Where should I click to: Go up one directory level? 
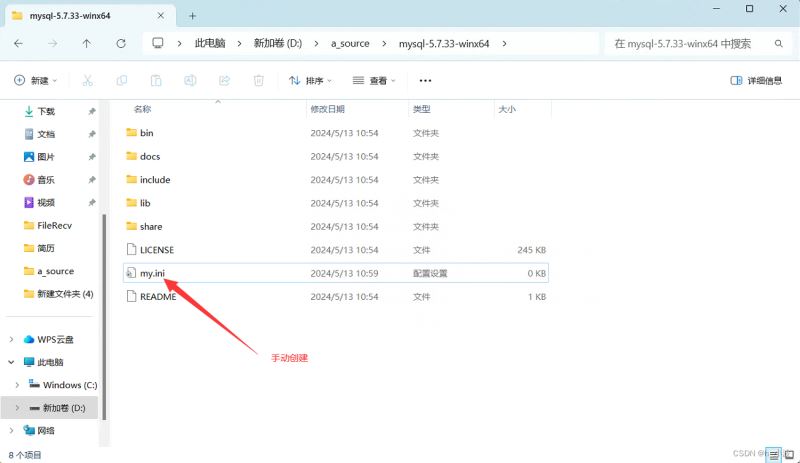pos(87,44)
